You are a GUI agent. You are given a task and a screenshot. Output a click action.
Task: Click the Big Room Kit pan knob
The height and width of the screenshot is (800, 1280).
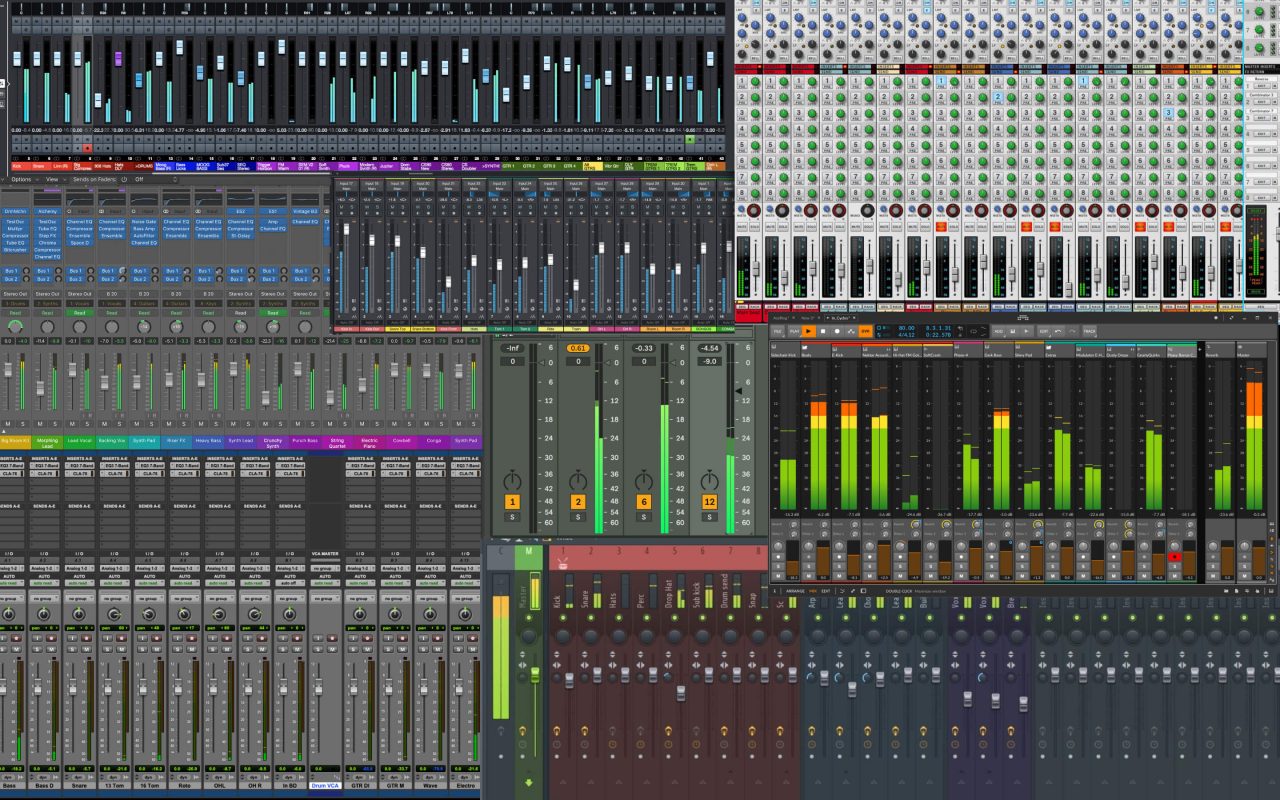tap(15, 327)
